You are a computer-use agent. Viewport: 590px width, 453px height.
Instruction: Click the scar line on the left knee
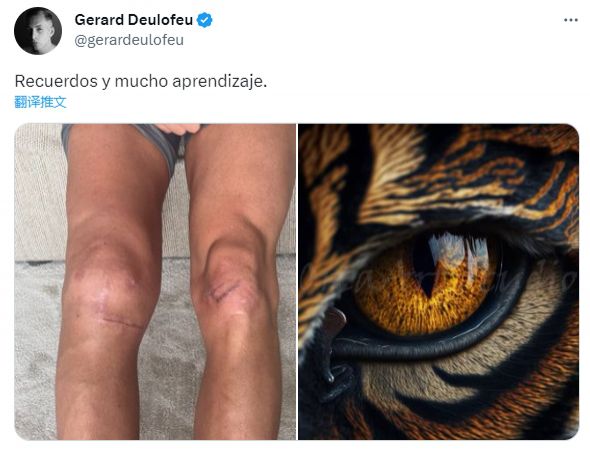pos(121,322)
